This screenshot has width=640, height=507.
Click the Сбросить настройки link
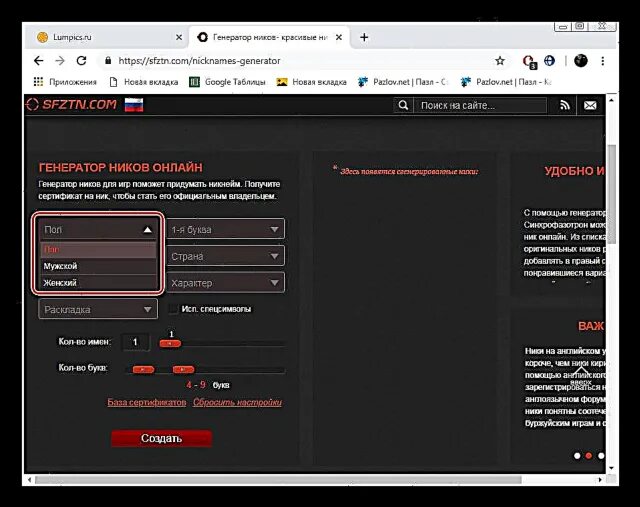point(237,402)
